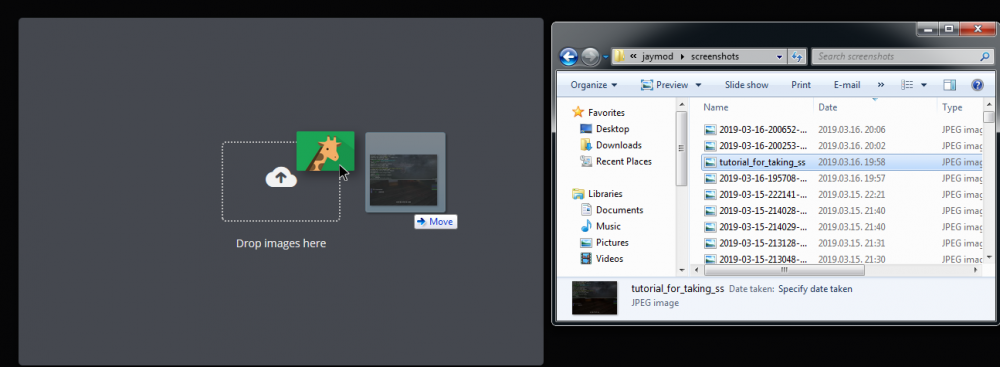
Task: Click the green giraffe image icon
Action: coord(325,151)
